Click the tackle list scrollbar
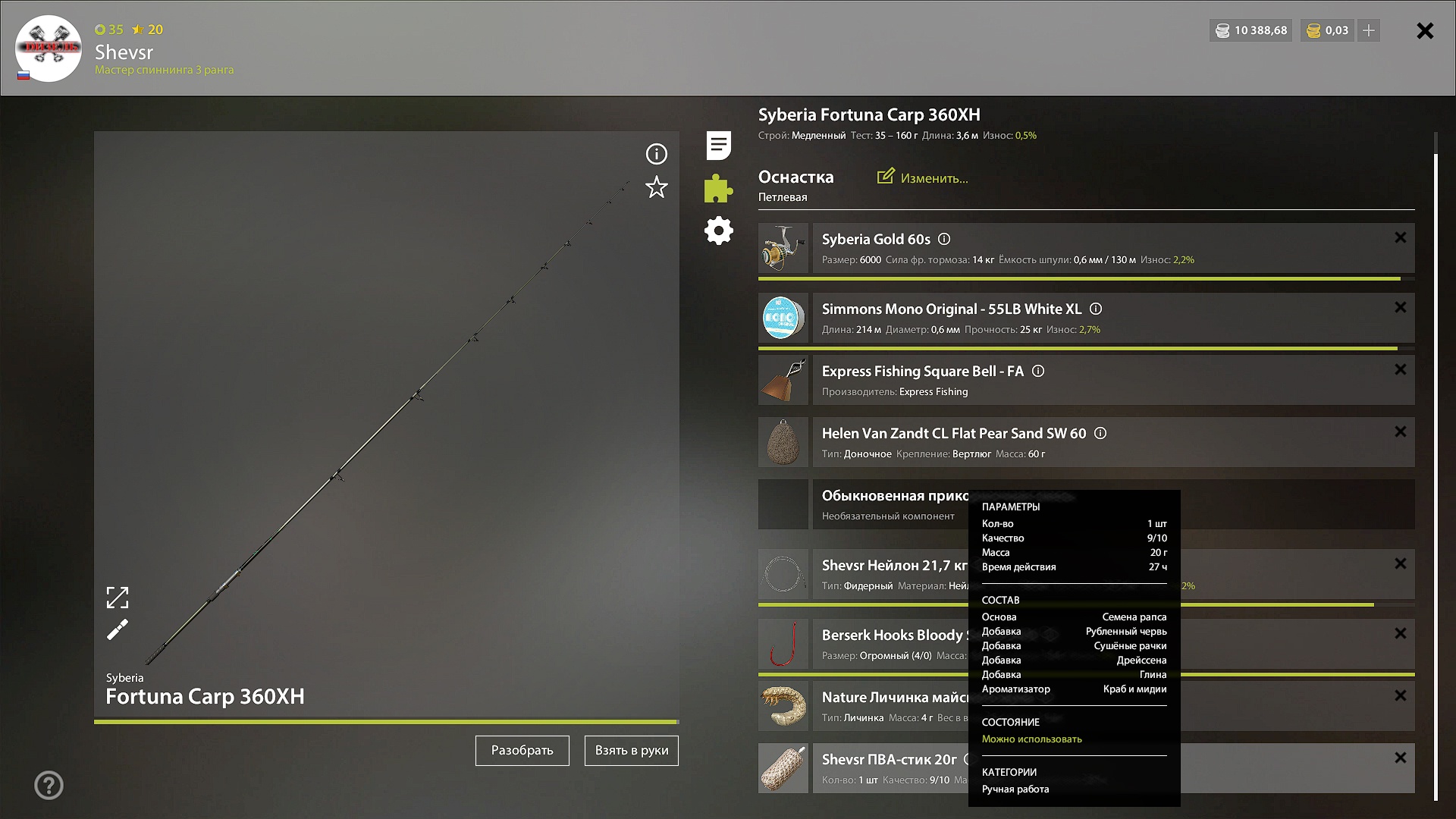This screenshot has height=819, width=1456. click(1436, 476)
